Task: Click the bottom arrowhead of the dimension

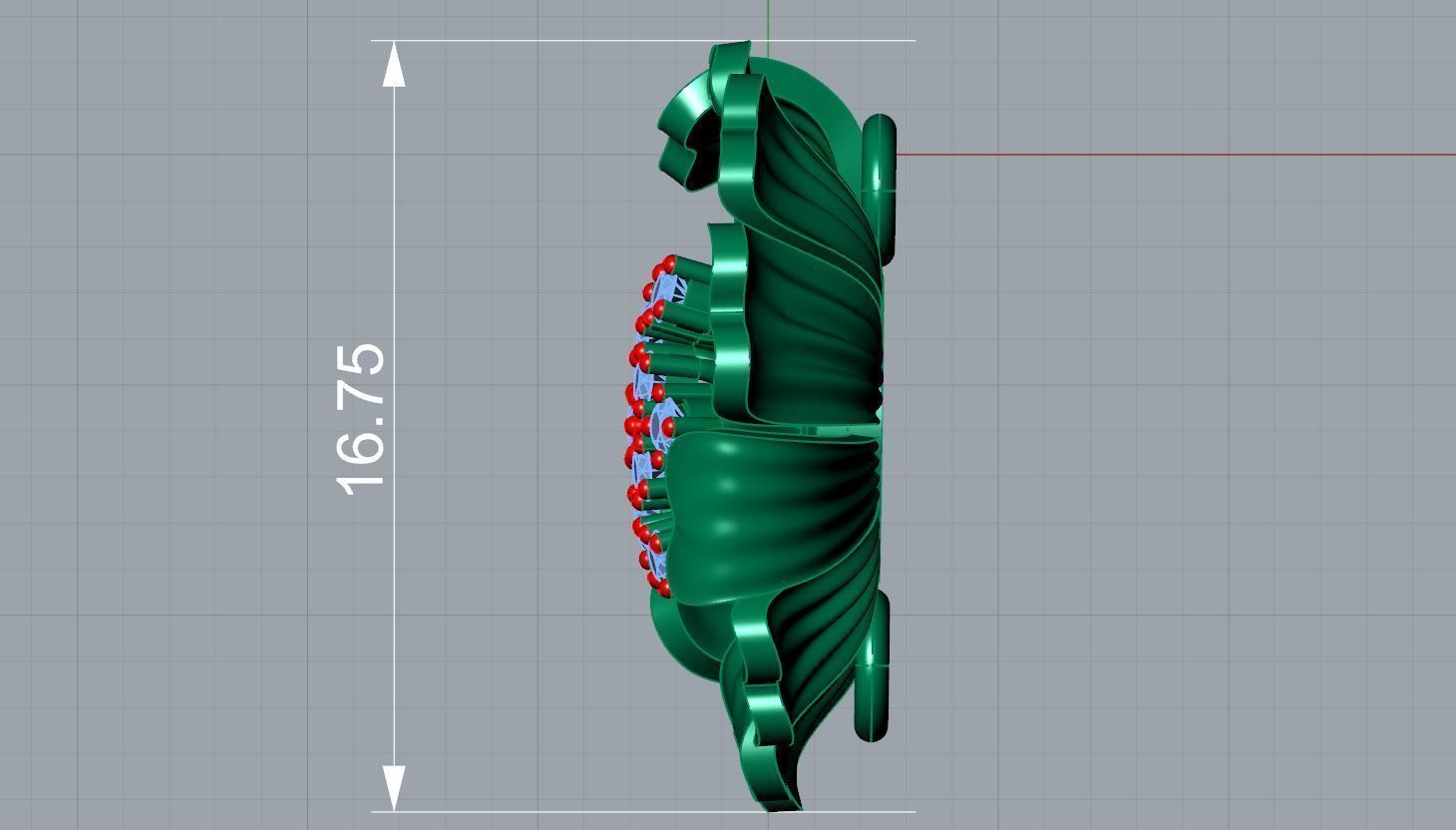Action: point(395,787)
